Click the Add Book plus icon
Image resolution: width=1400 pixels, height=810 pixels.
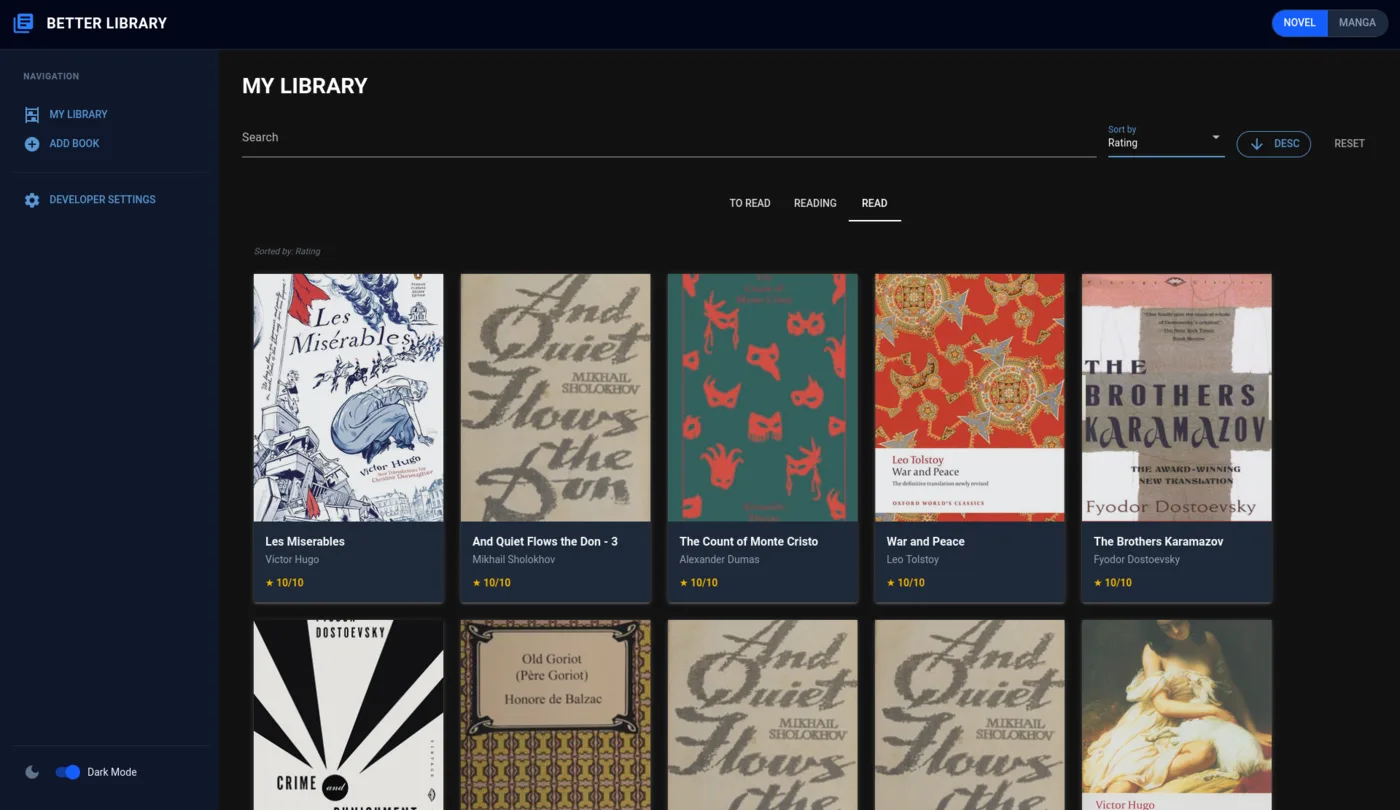coord(32,144)
